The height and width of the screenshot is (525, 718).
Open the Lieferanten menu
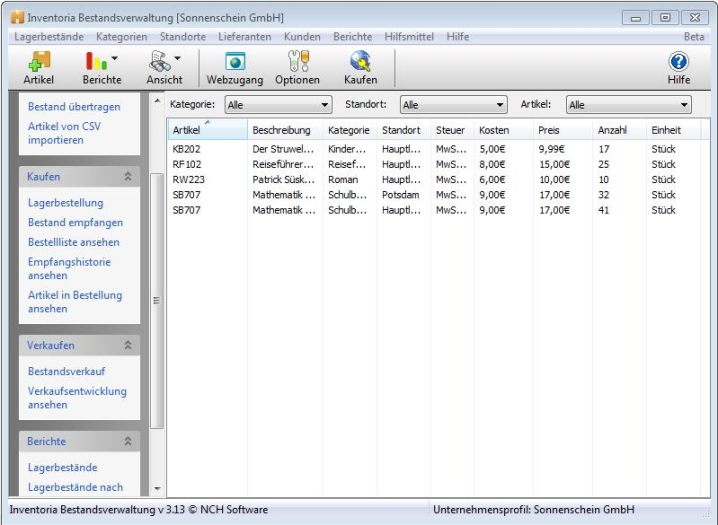[x=244, y=37]
